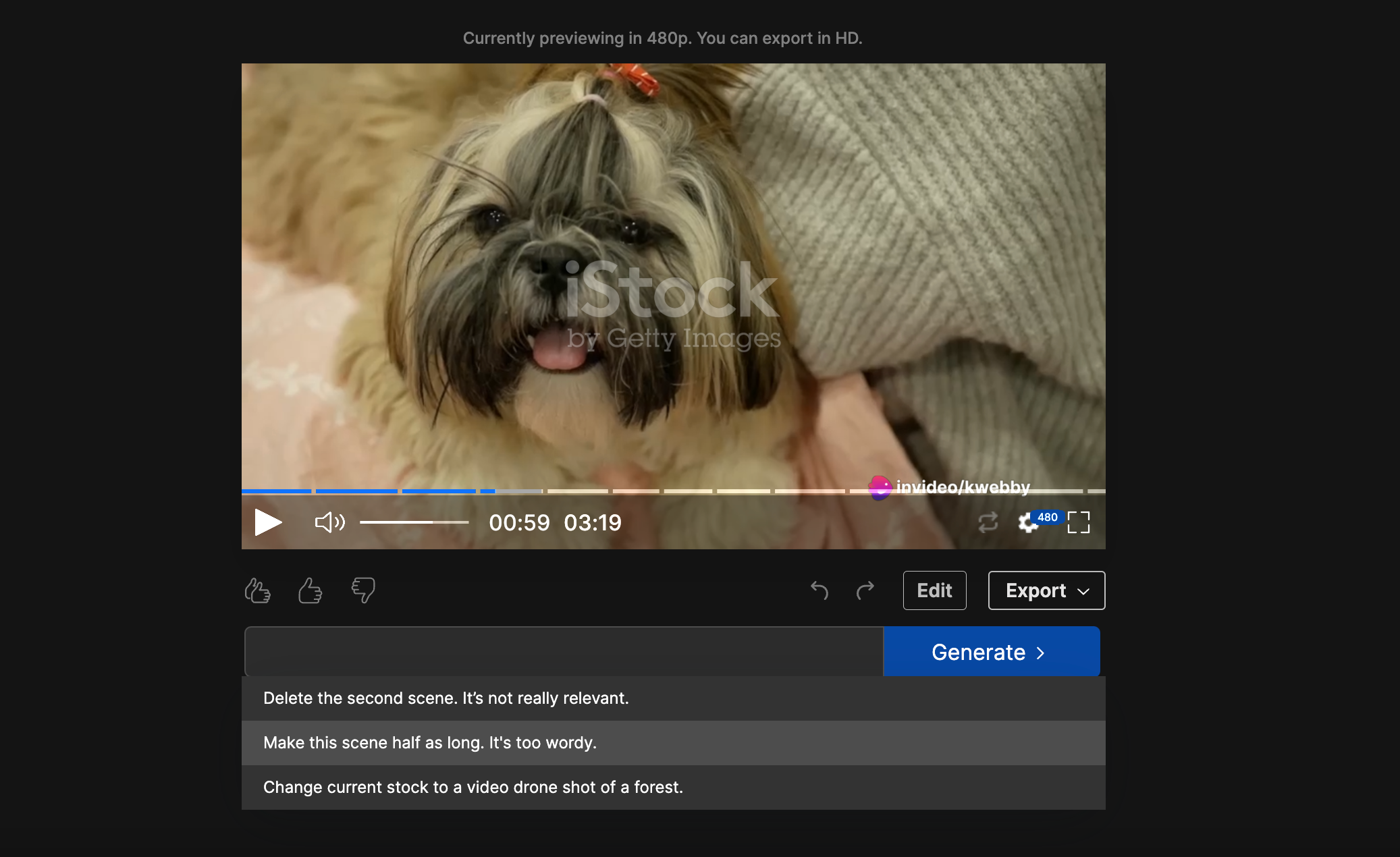The height and width of the screenshot is (857, 1400).
Task: Open the Edit mode
Action: [x=934, y=590]
